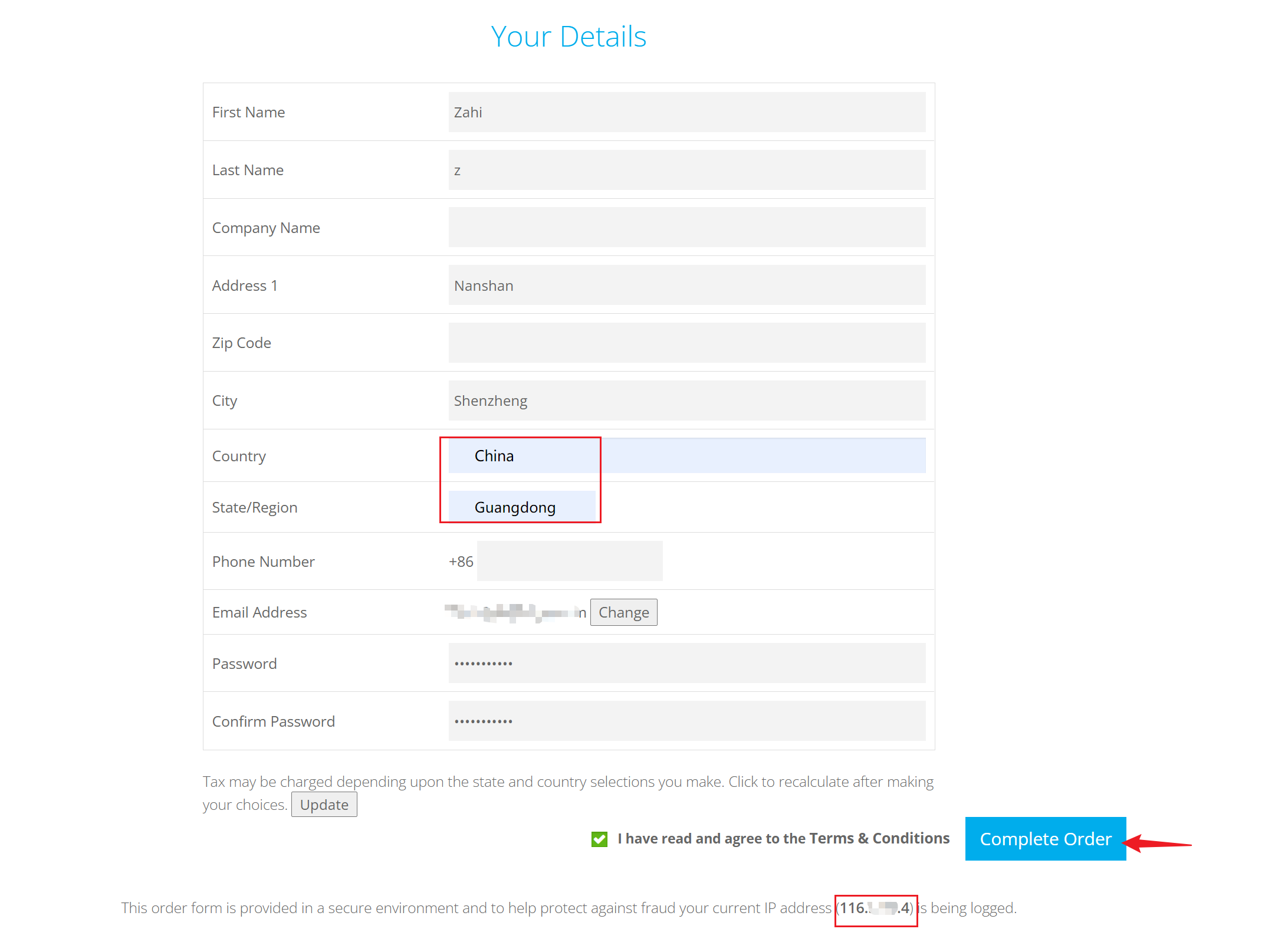
Task: Click the Confirm Password field
Action: pyautogui.click(x=686, y=721)
